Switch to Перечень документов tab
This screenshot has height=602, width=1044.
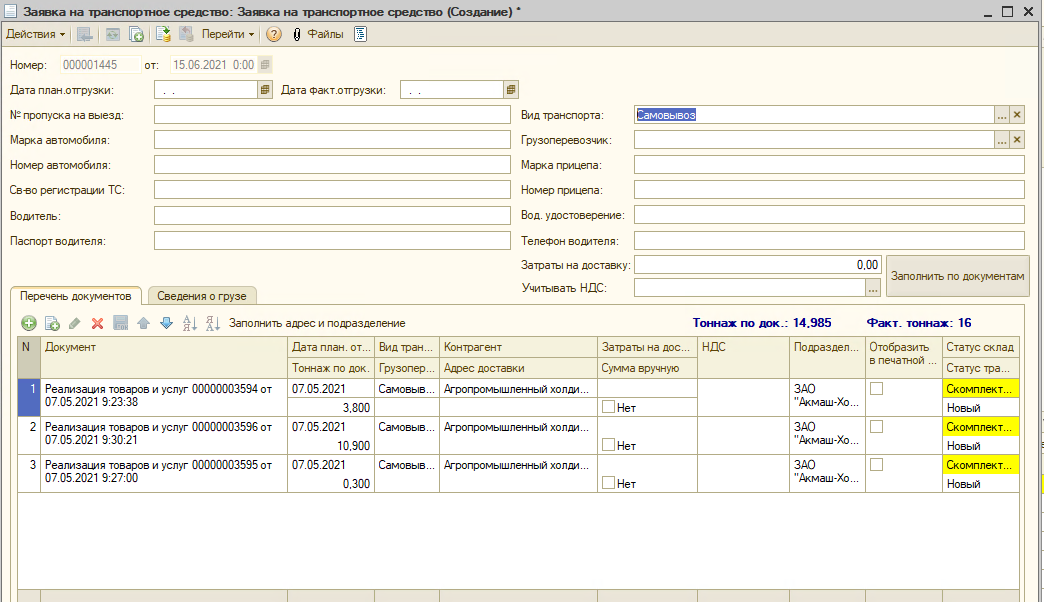pyautogui.click(x=76, y=296)
